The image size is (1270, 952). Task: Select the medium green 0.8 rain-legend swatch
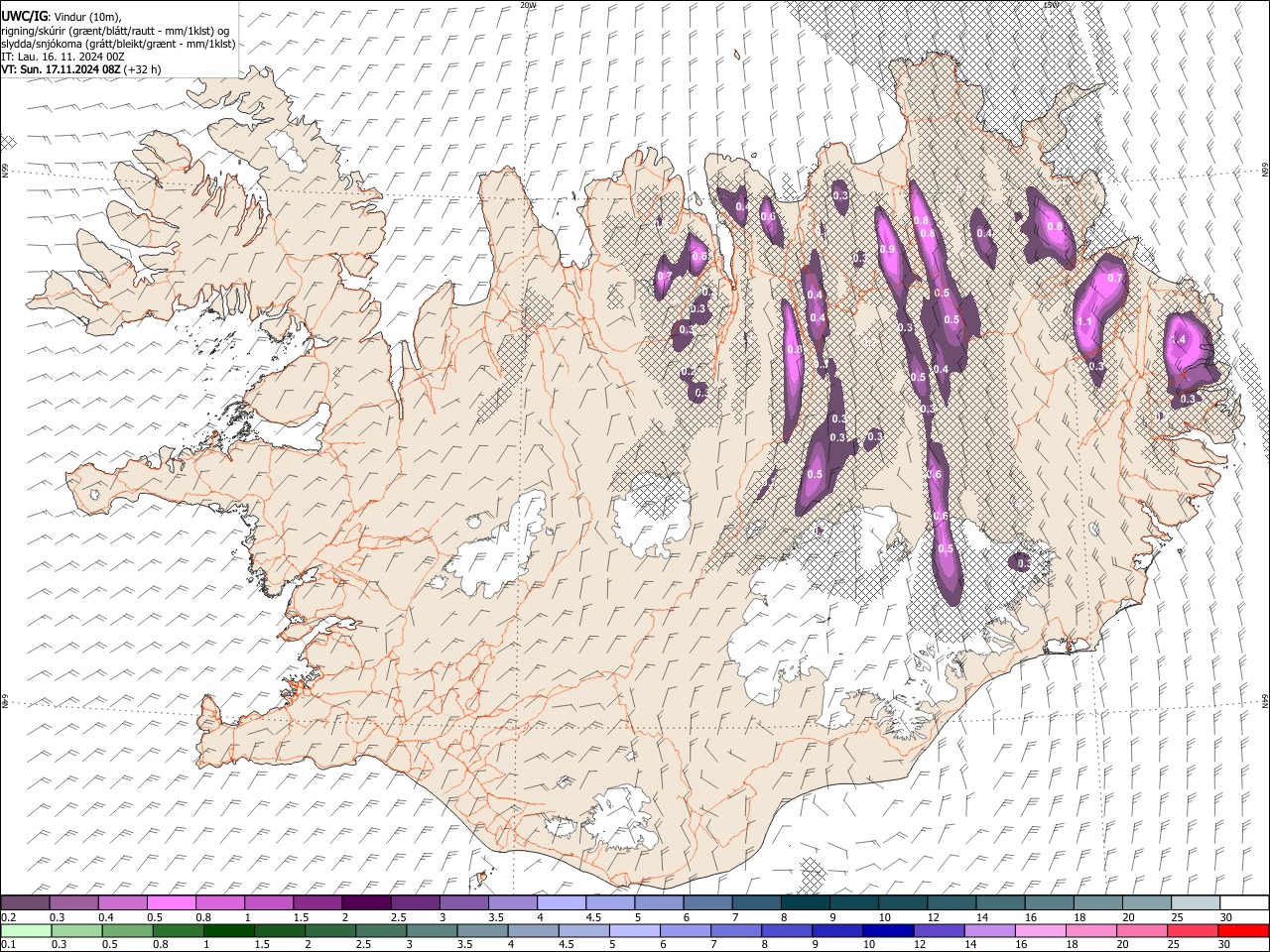(x=178, y=930)
